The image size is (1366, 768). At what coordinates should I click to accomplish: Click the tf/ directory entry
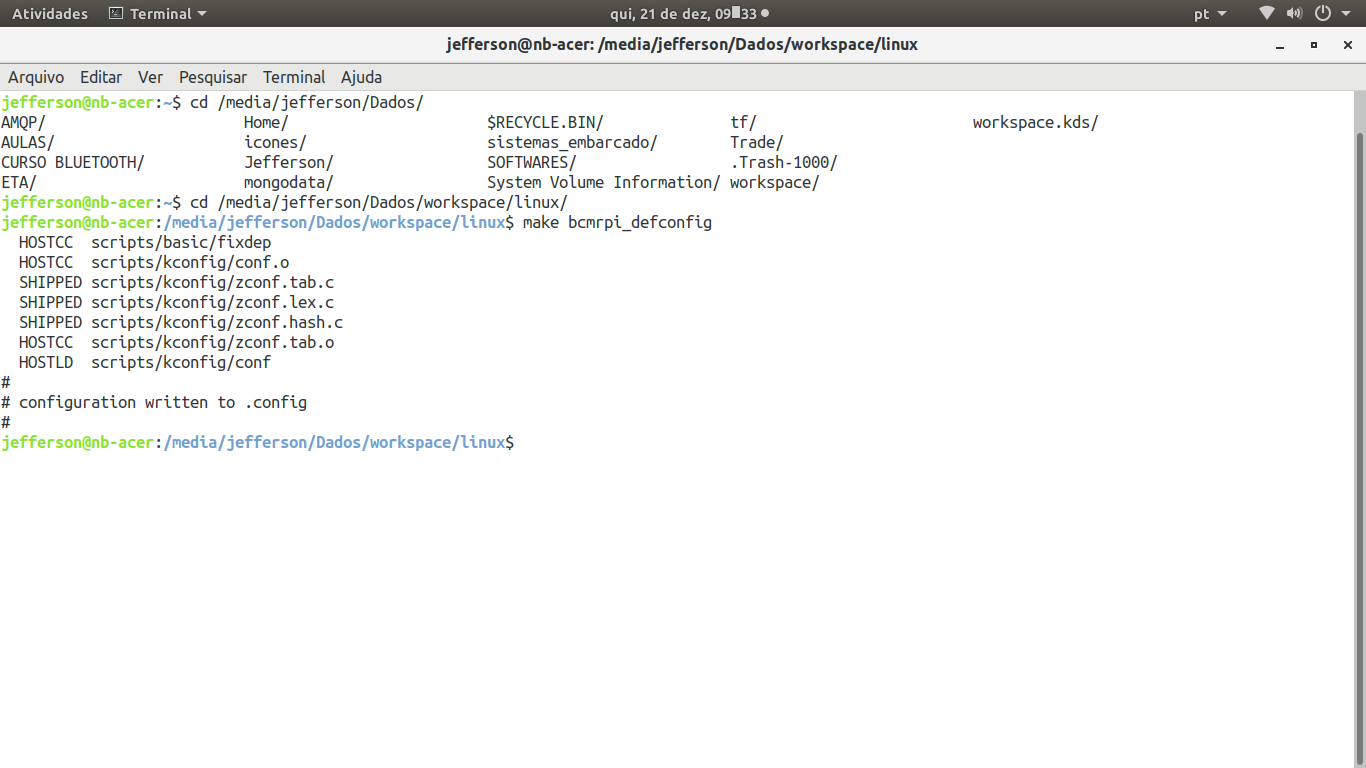(743, 122)
